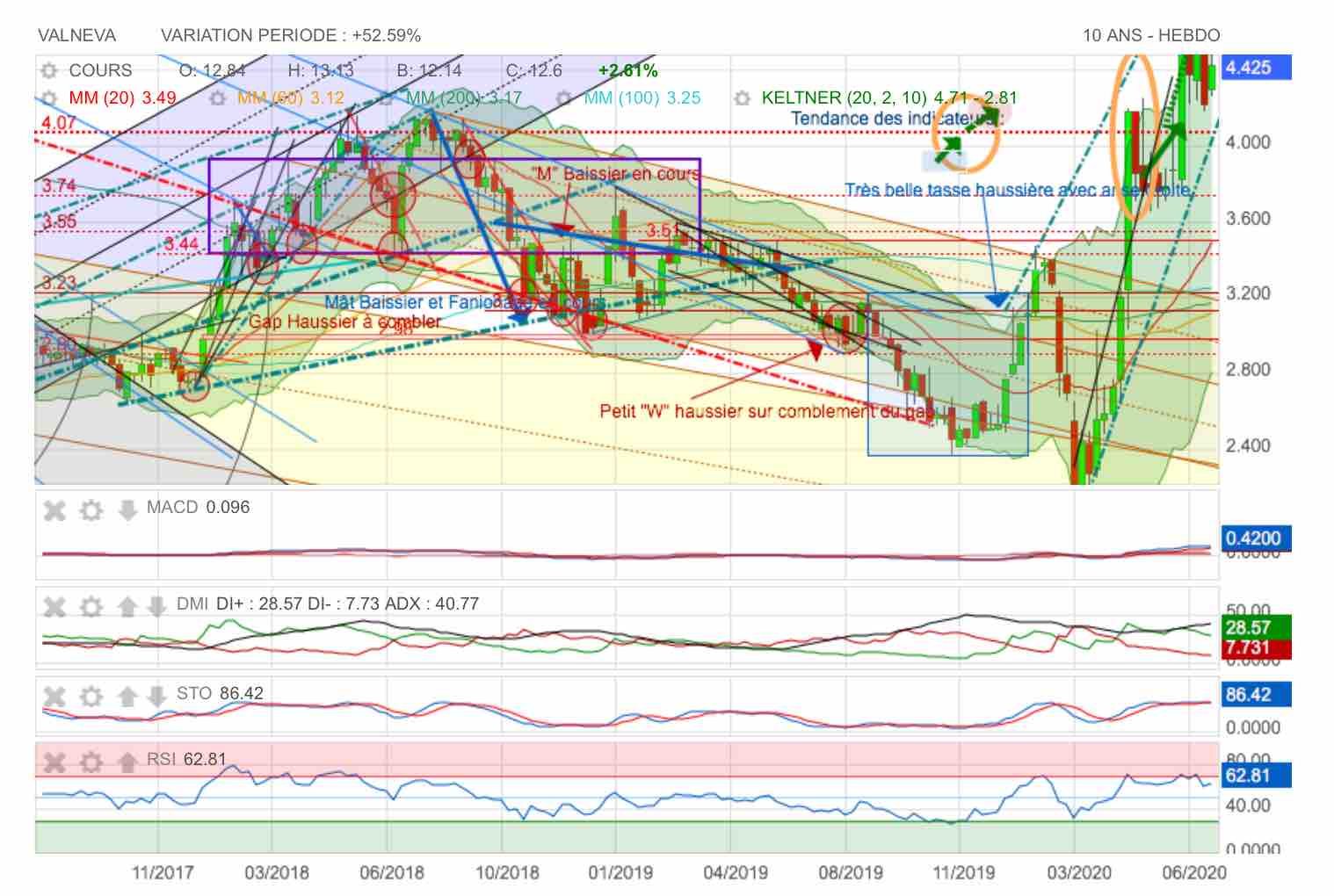Open the KELTNER indicator settings gear
This screenshot has width=1334, height=896.
click(743, 98)
